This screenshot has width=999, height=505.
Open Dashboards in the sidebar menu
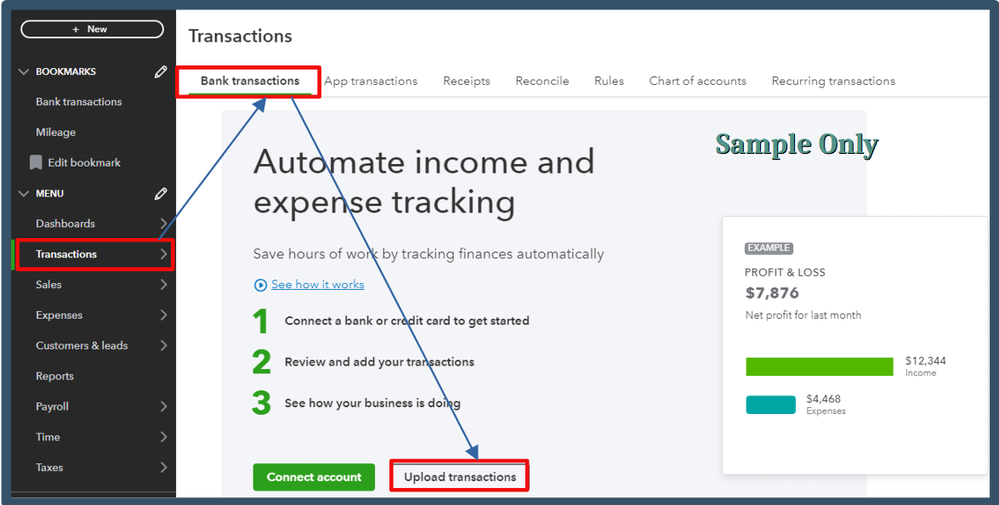pyautogui.click(x=65, y=224)
